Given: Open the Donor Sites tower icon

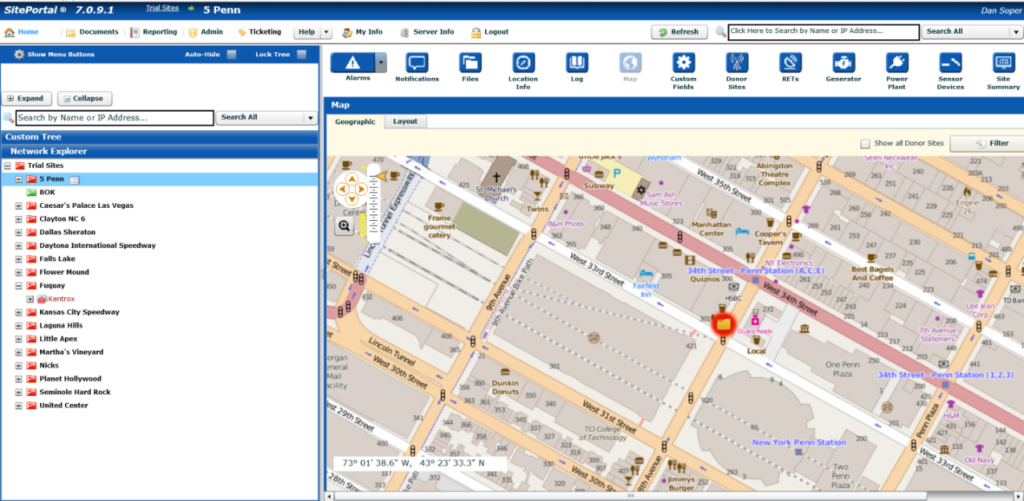Looking at the screenshot, I should pyautogui.click(x=737, y=63).
